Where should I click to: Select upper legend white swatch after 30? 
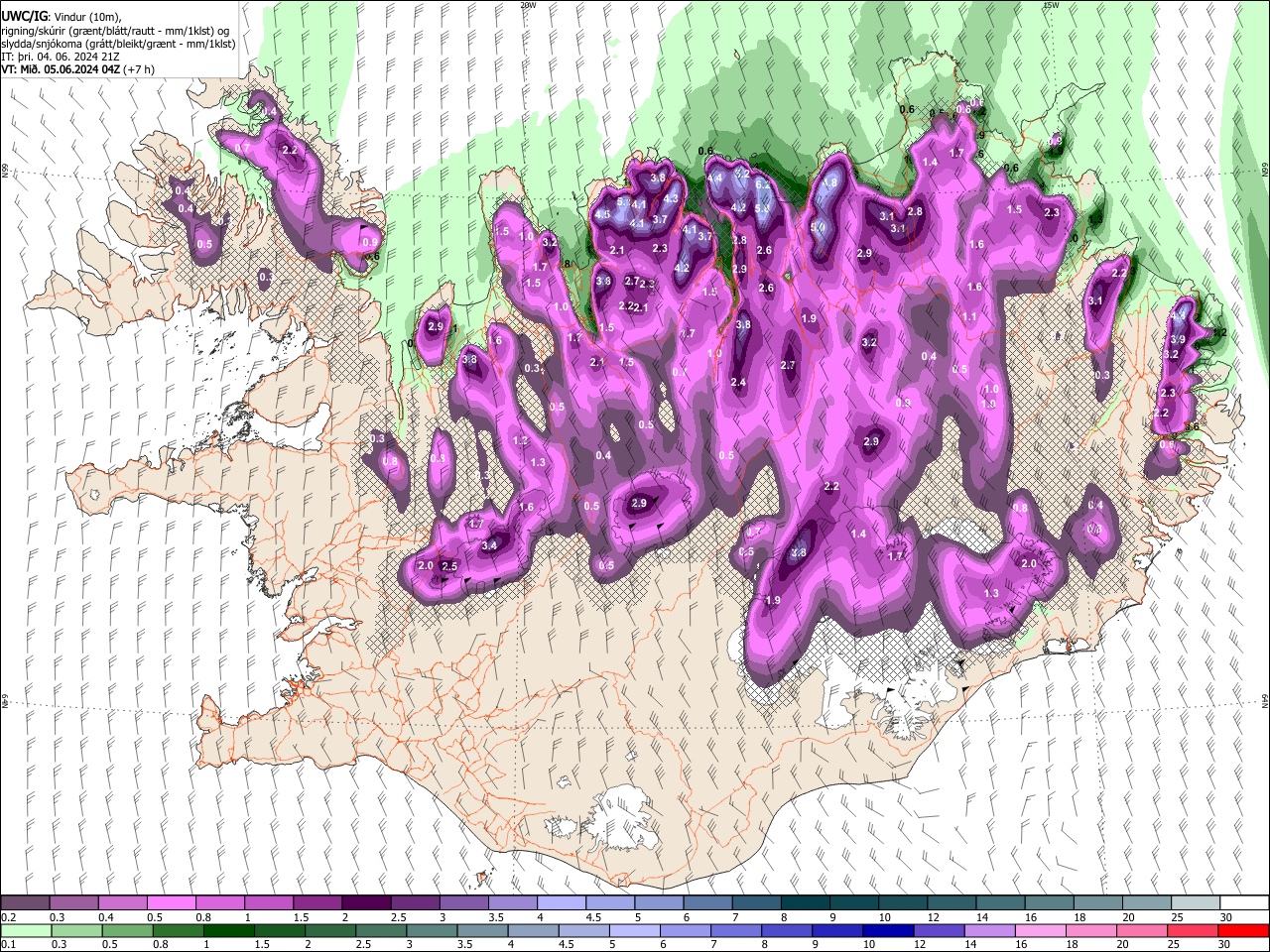(x=1244, y=903)
